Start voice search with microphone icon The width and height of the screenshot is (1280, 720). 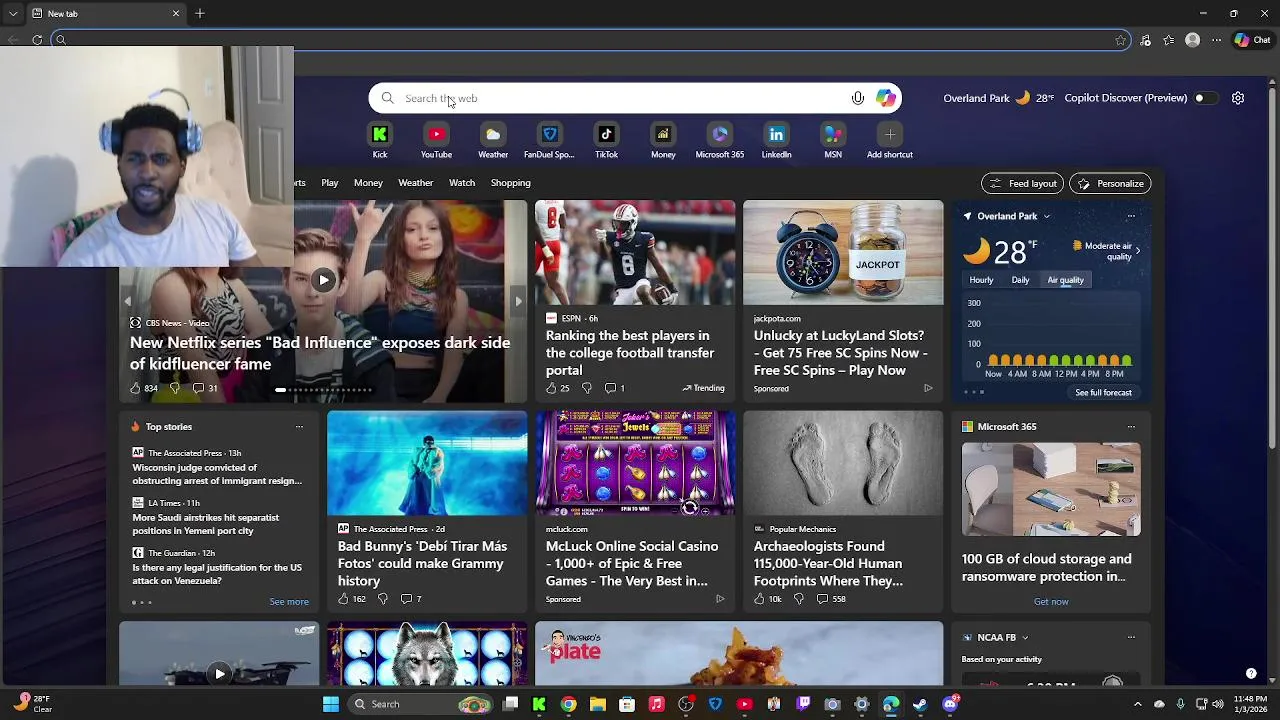coord(857,98)
